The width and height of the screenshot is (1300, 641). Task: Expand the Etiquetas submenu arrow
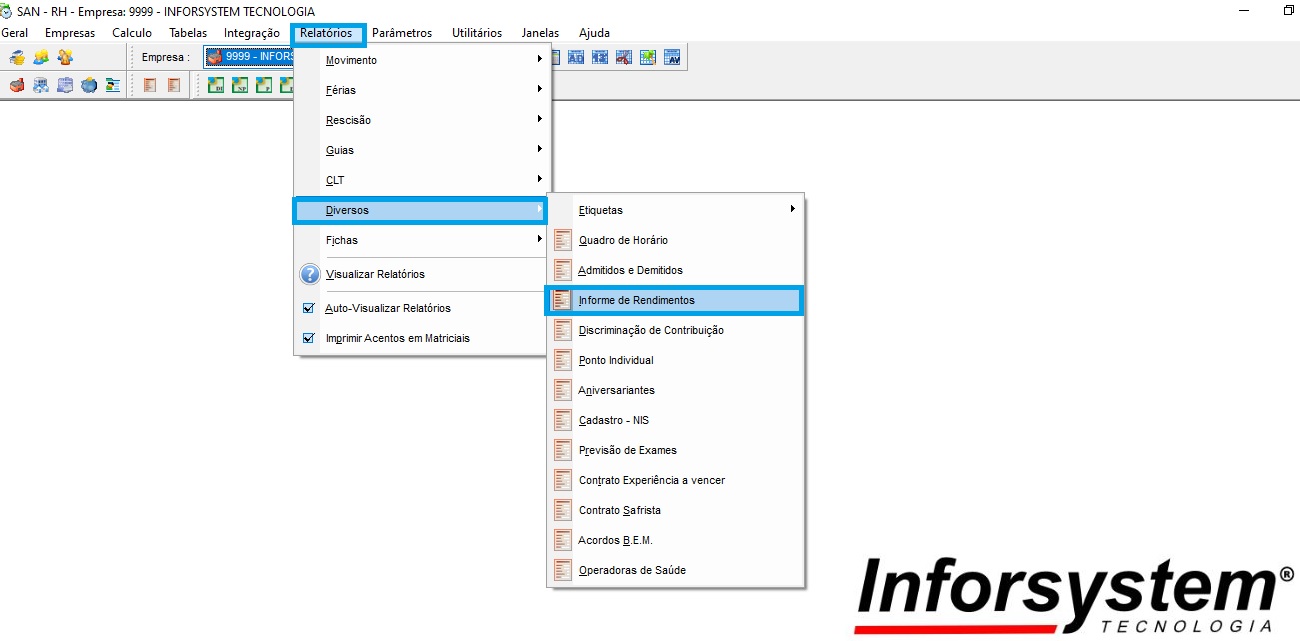[792, 210]
